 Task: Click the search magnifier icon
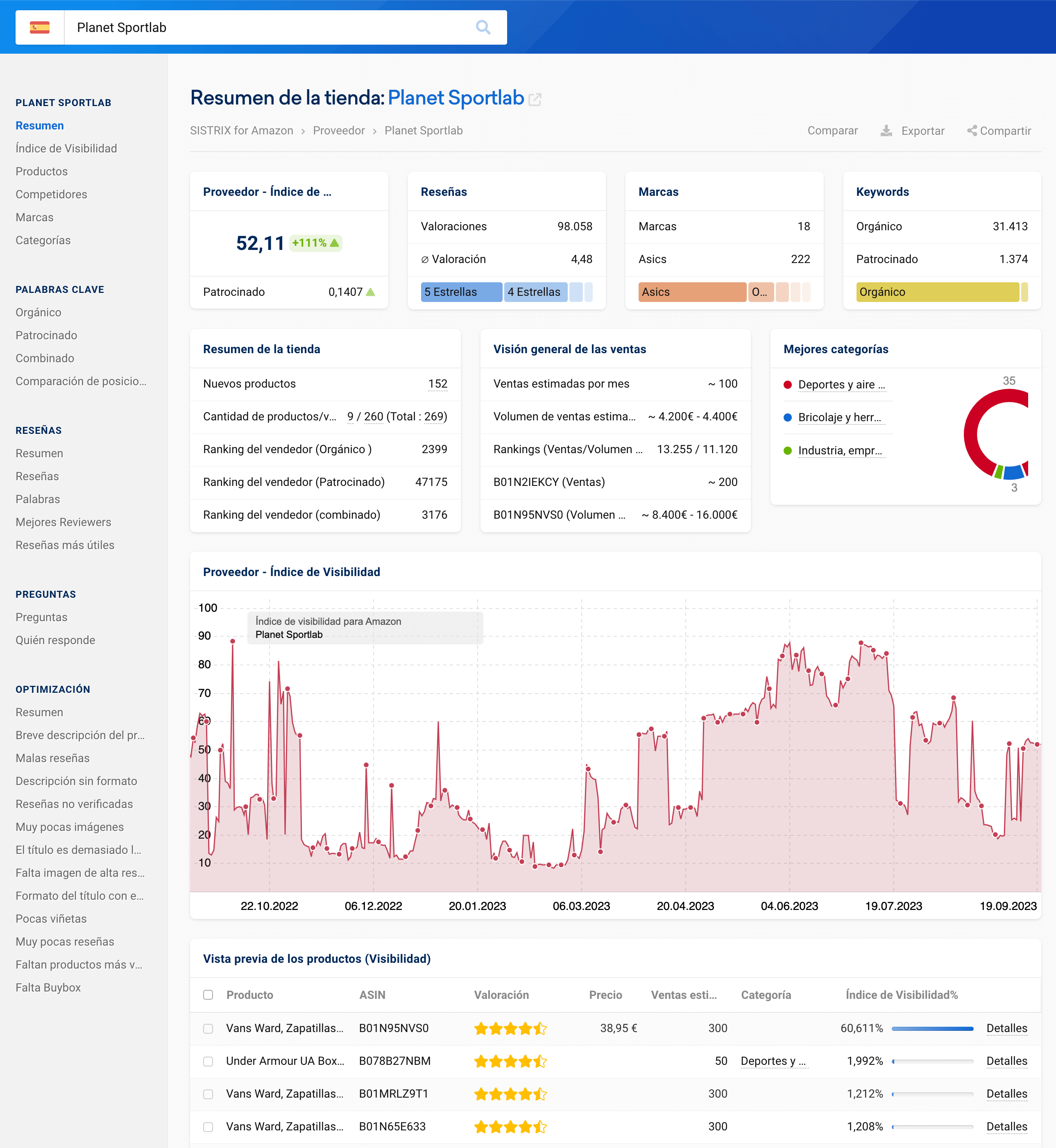(483, 27)
